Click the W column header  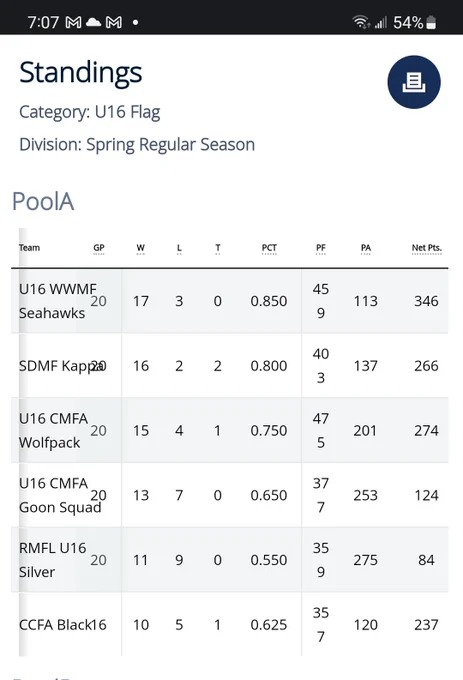[140, 248]
